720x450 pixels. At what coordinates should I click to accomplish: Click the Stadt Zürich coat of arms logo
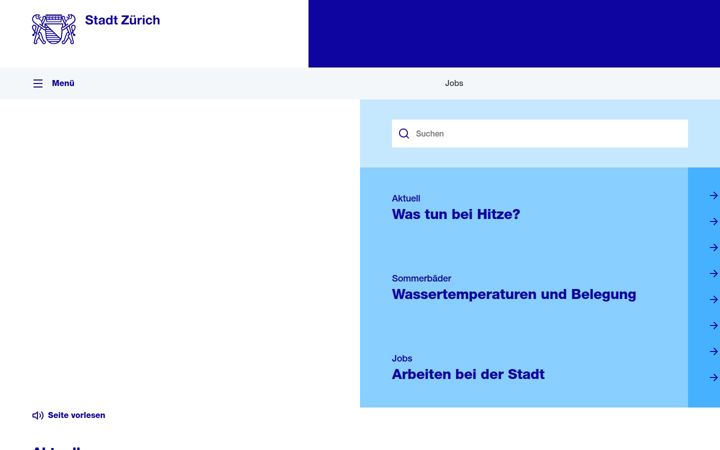pos(54,29)
